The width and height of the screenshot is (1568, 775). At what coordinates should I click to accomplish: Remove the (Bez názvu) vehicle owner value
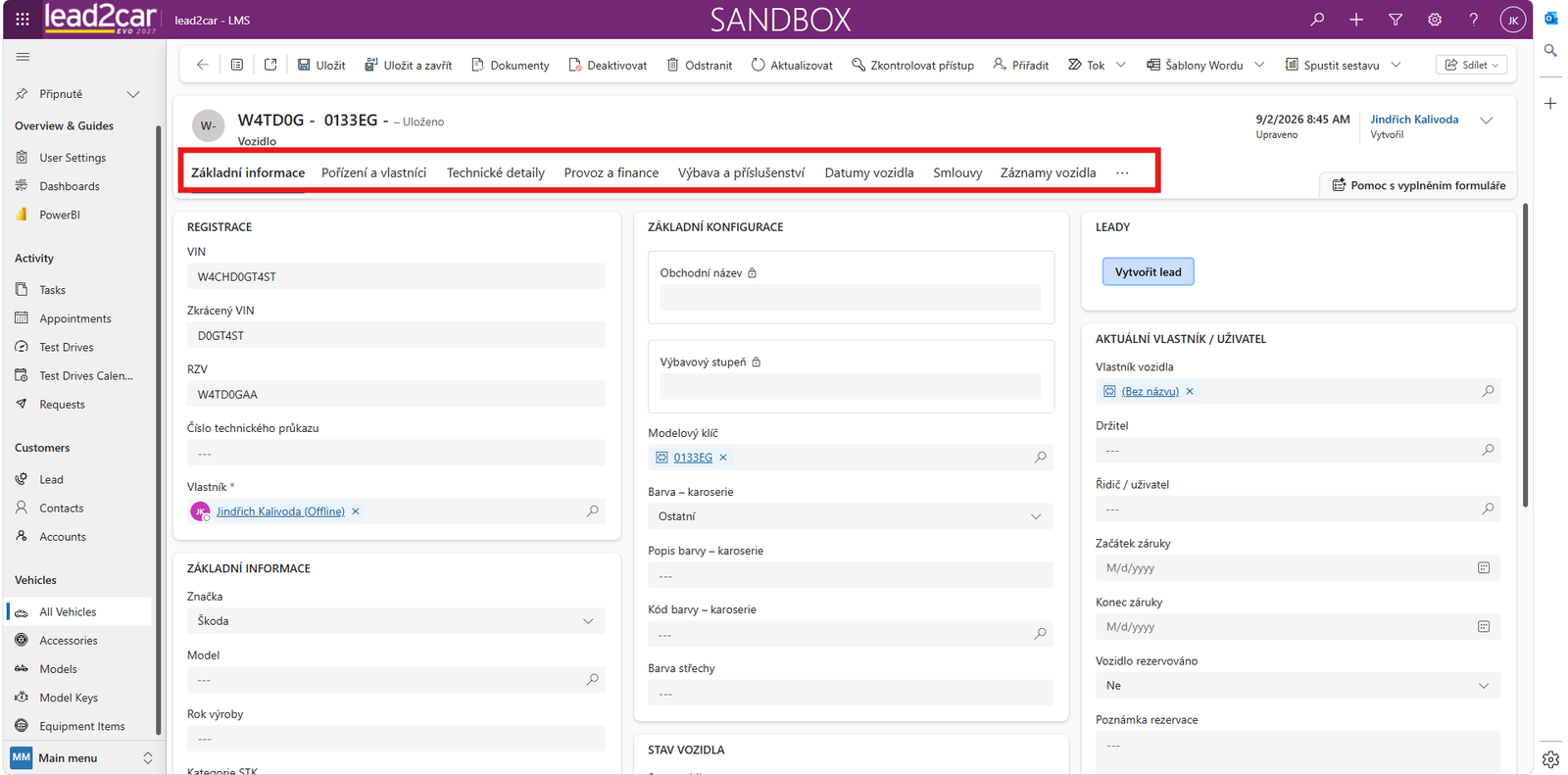coord(1190,391)
